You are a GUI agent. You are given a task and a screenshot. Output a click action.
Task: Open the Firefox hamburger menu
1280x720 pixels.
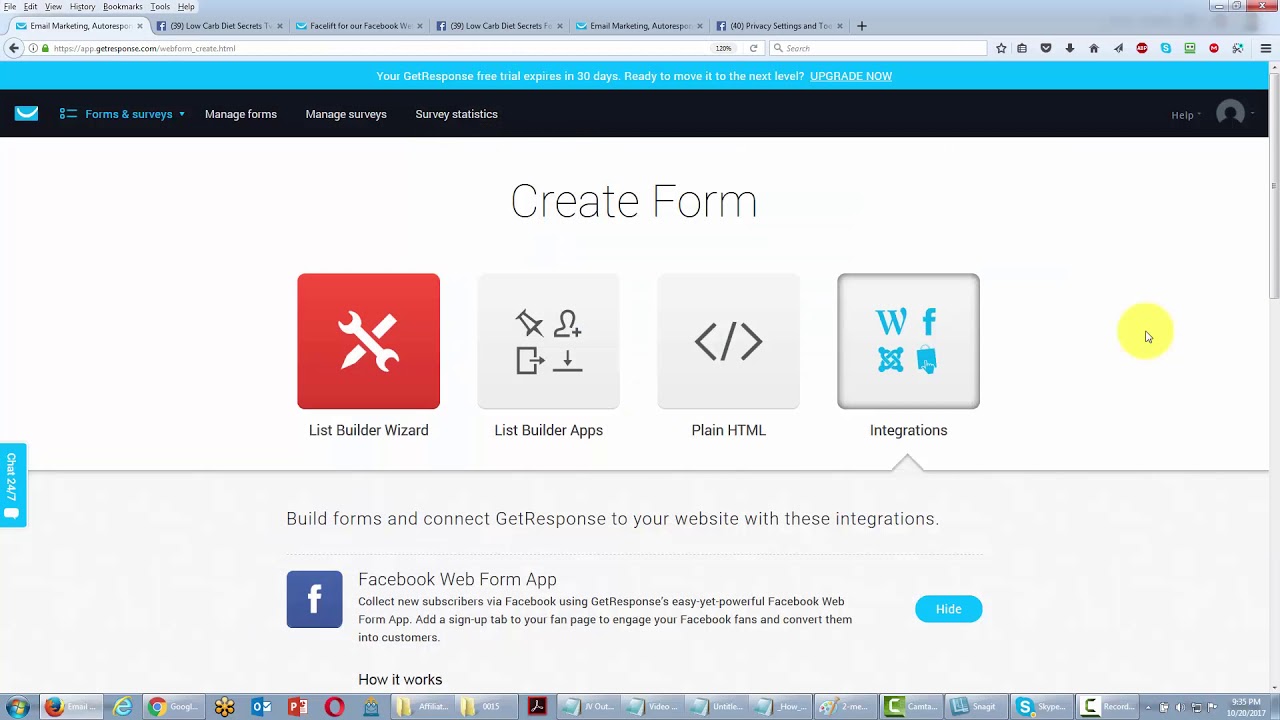pyautogui.click(x=1265, y=48)
